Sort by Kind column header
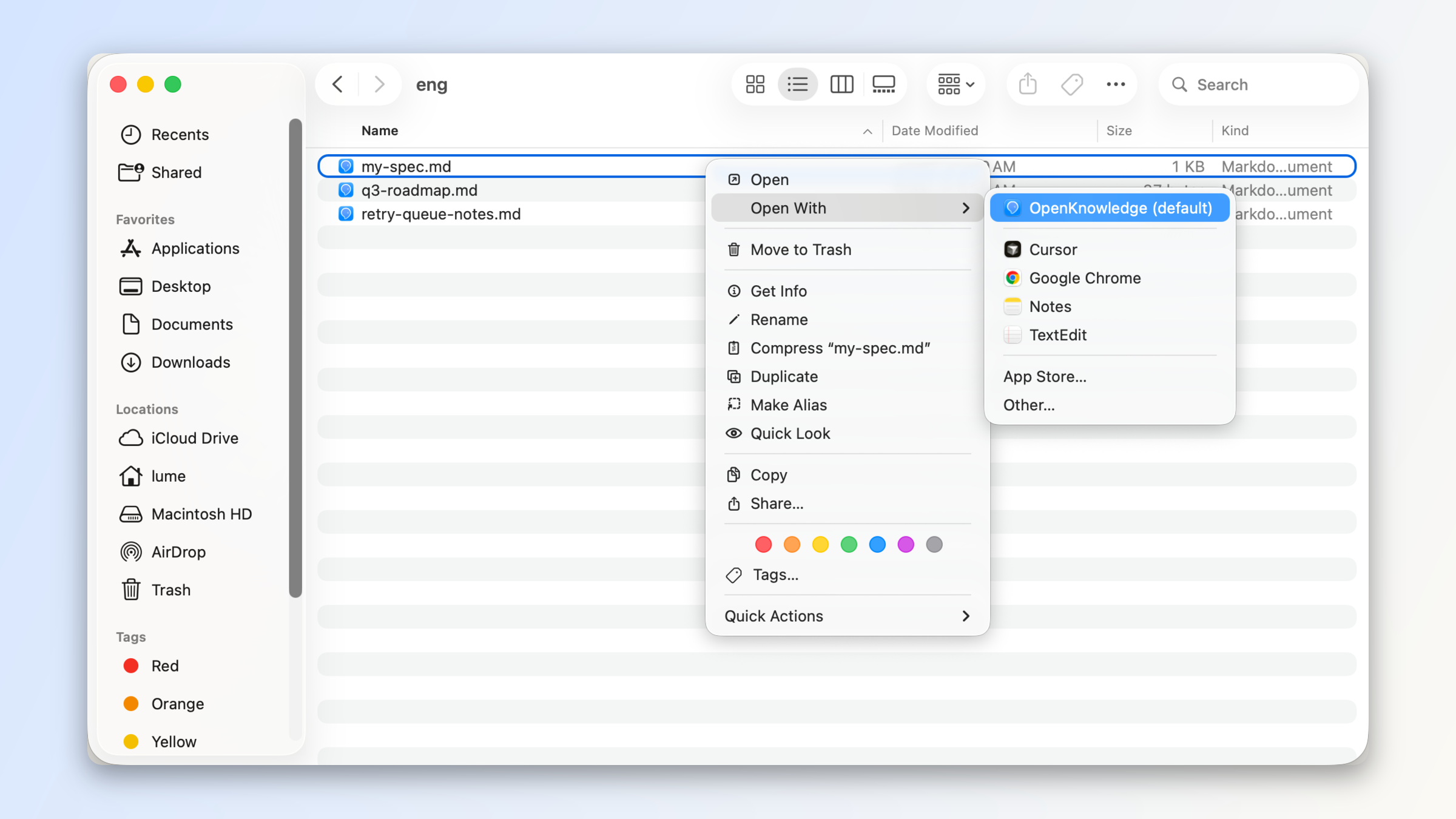 [1235, 130]
